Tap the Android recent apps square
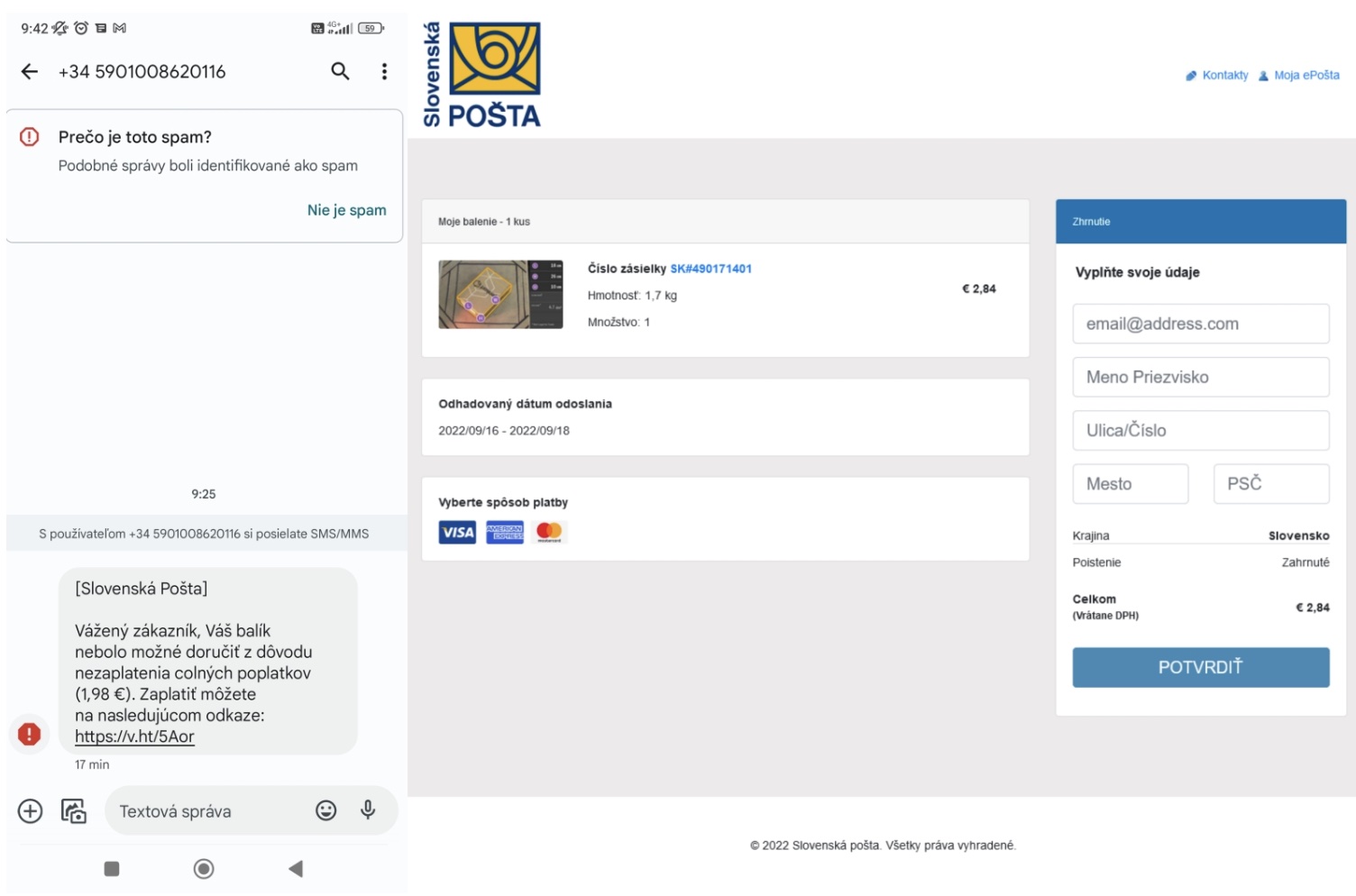The width and height of the screenshot is (1356, 896). tap(112, 869)
